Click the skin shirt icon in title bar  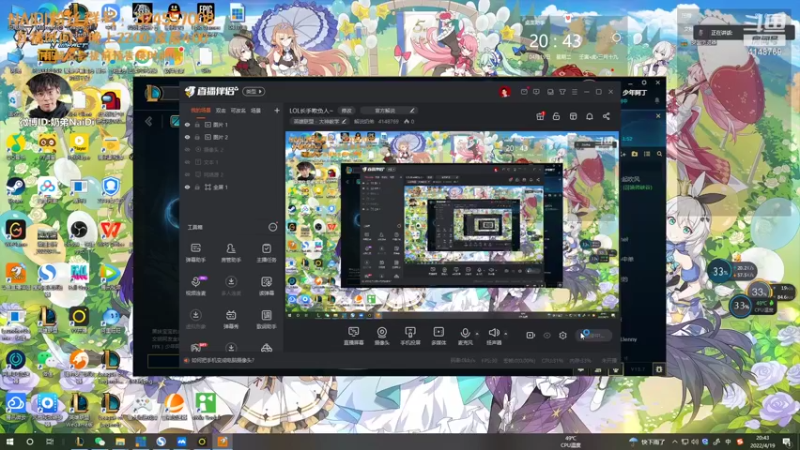pyautogui.click(x=562, y=92)
